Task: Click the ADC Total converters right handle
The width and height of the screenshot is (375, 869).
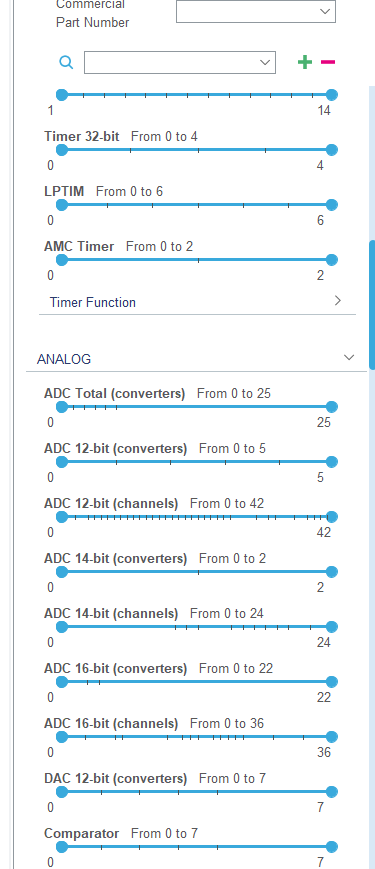Action: [332, 407]
